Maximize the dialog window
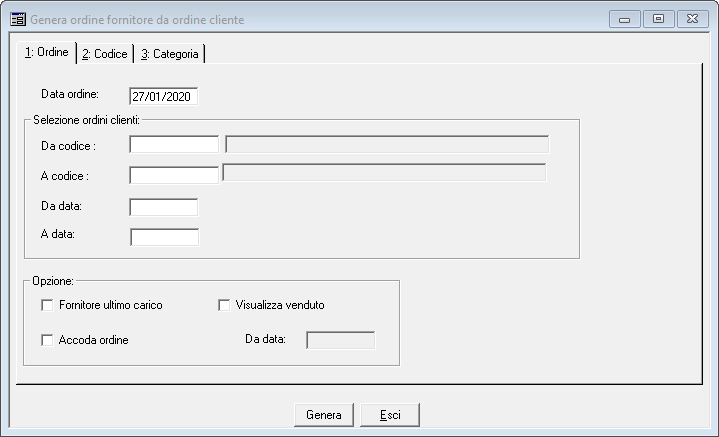The image size is (719, 437). click(658, 19)
